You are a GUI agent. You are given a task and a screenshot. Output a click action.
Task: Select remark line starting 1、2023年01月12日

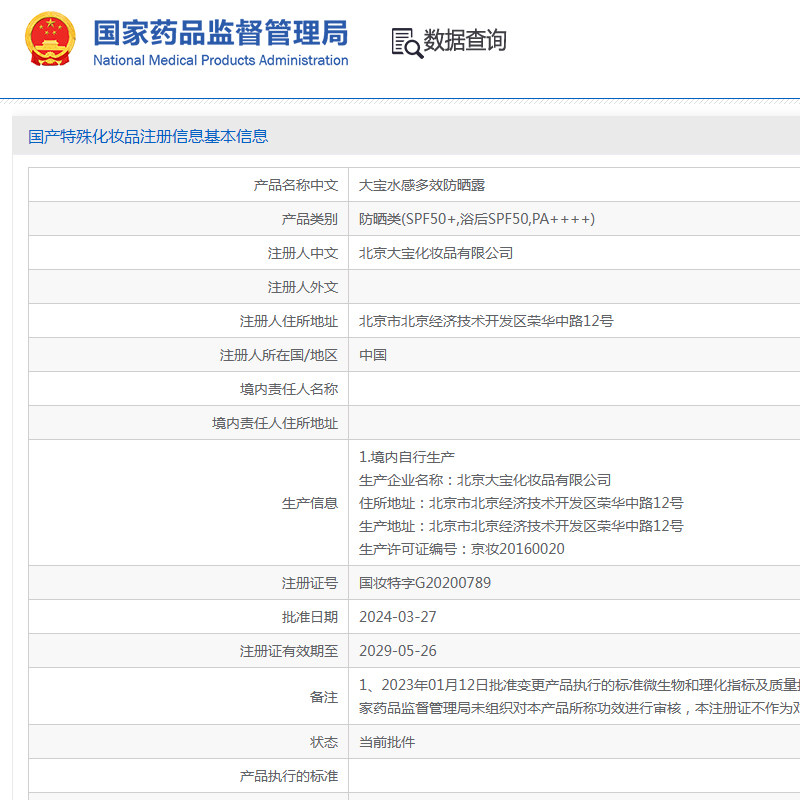(579, 685)
